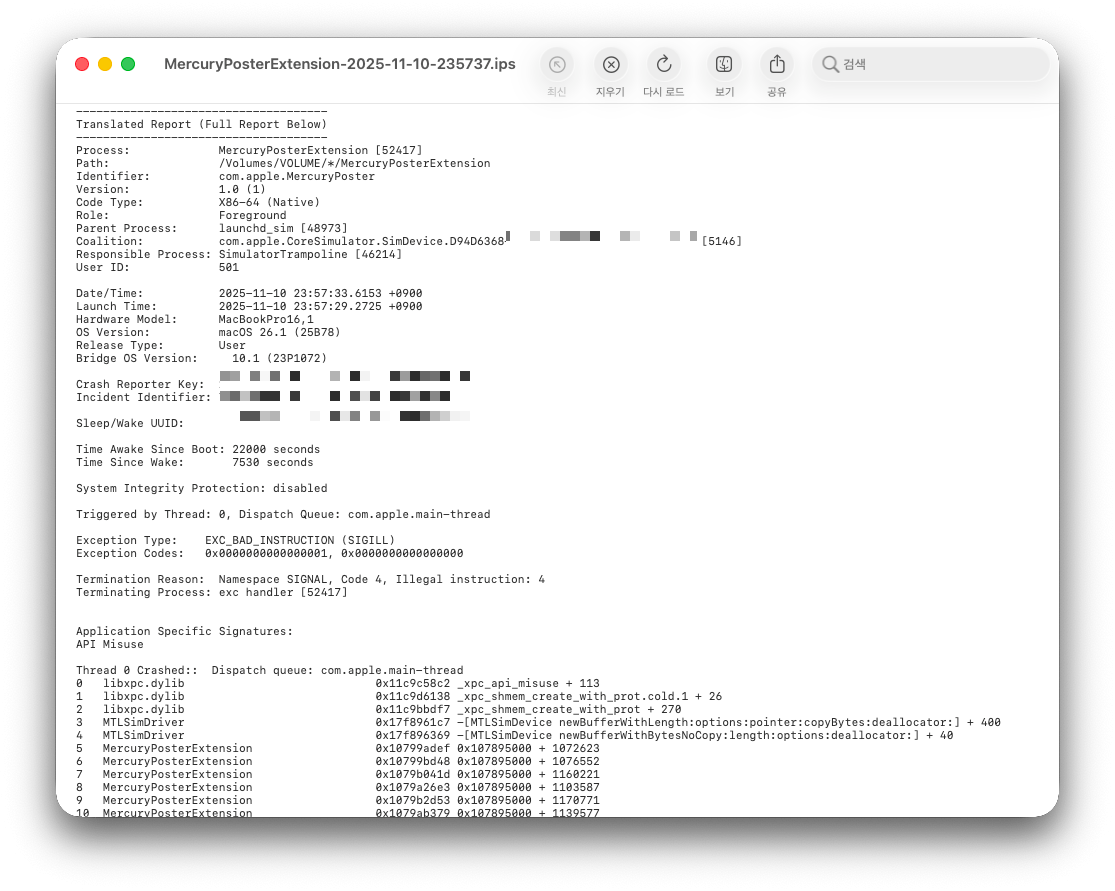Click the "Triggered by Thread: 0" line
Viewport: 1115px width, 891px height.
283,514
